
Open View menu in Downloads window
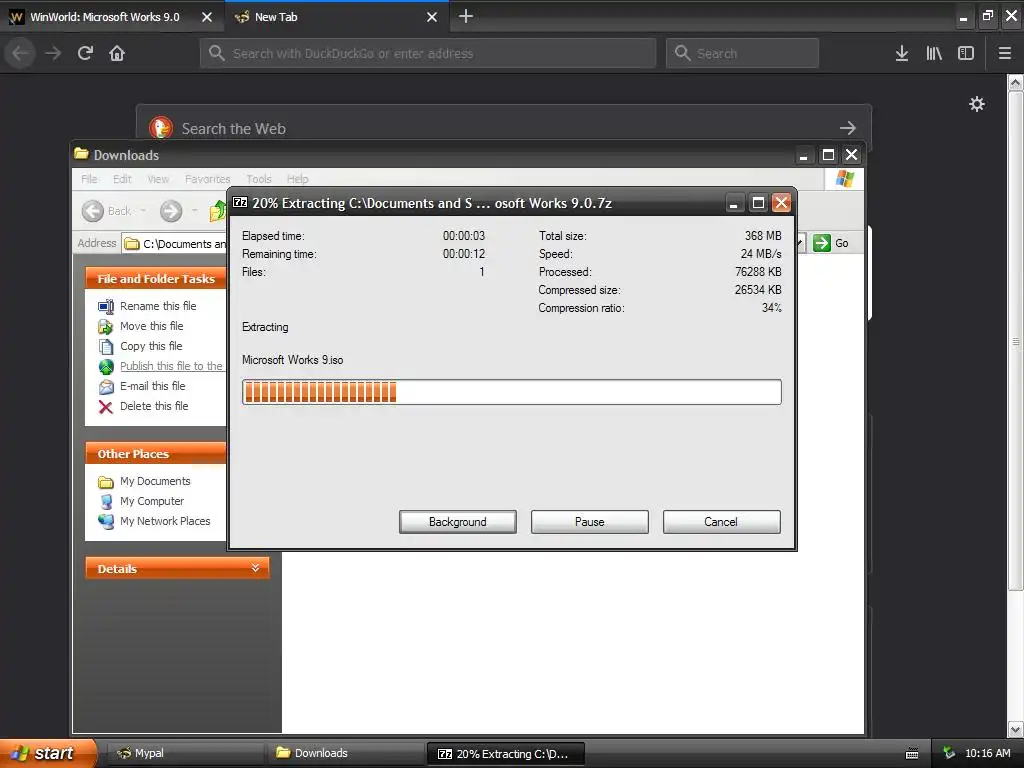tap(158, 179)
